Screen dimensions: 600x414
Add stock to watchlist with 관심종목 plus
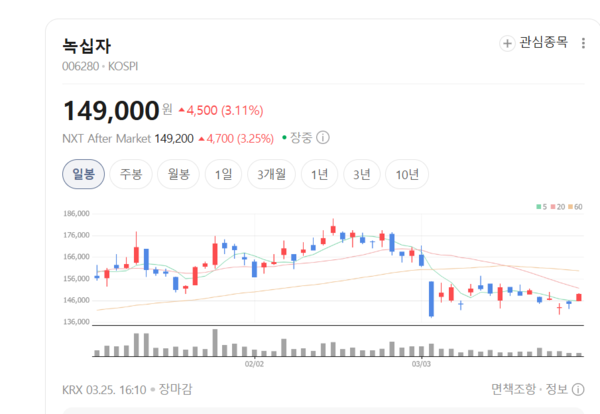[x=534, y=43]
